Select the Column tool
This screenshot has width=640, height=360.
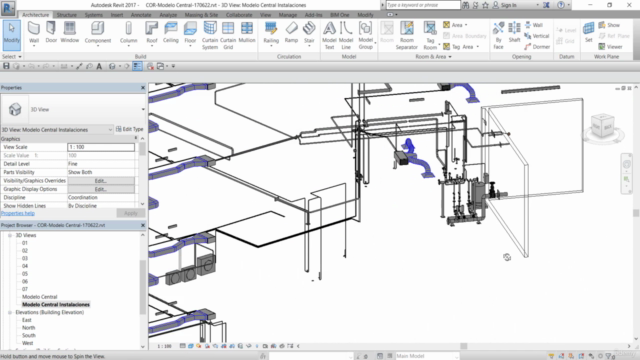(x=129, y=33)
